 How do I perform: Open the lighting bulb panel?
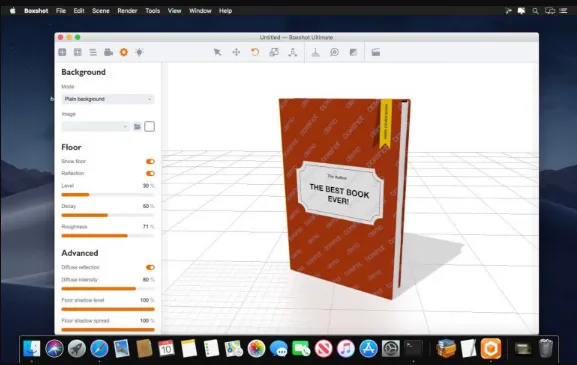coord(139,52)
